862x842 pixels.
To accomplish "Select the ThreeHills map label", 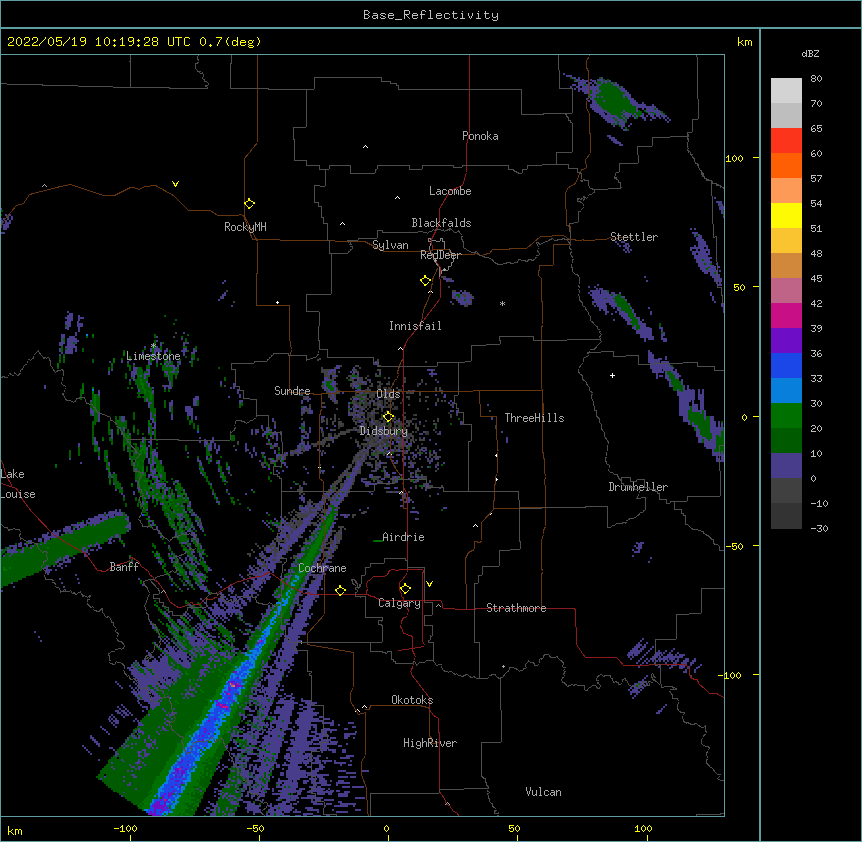I will pos(534,418).
